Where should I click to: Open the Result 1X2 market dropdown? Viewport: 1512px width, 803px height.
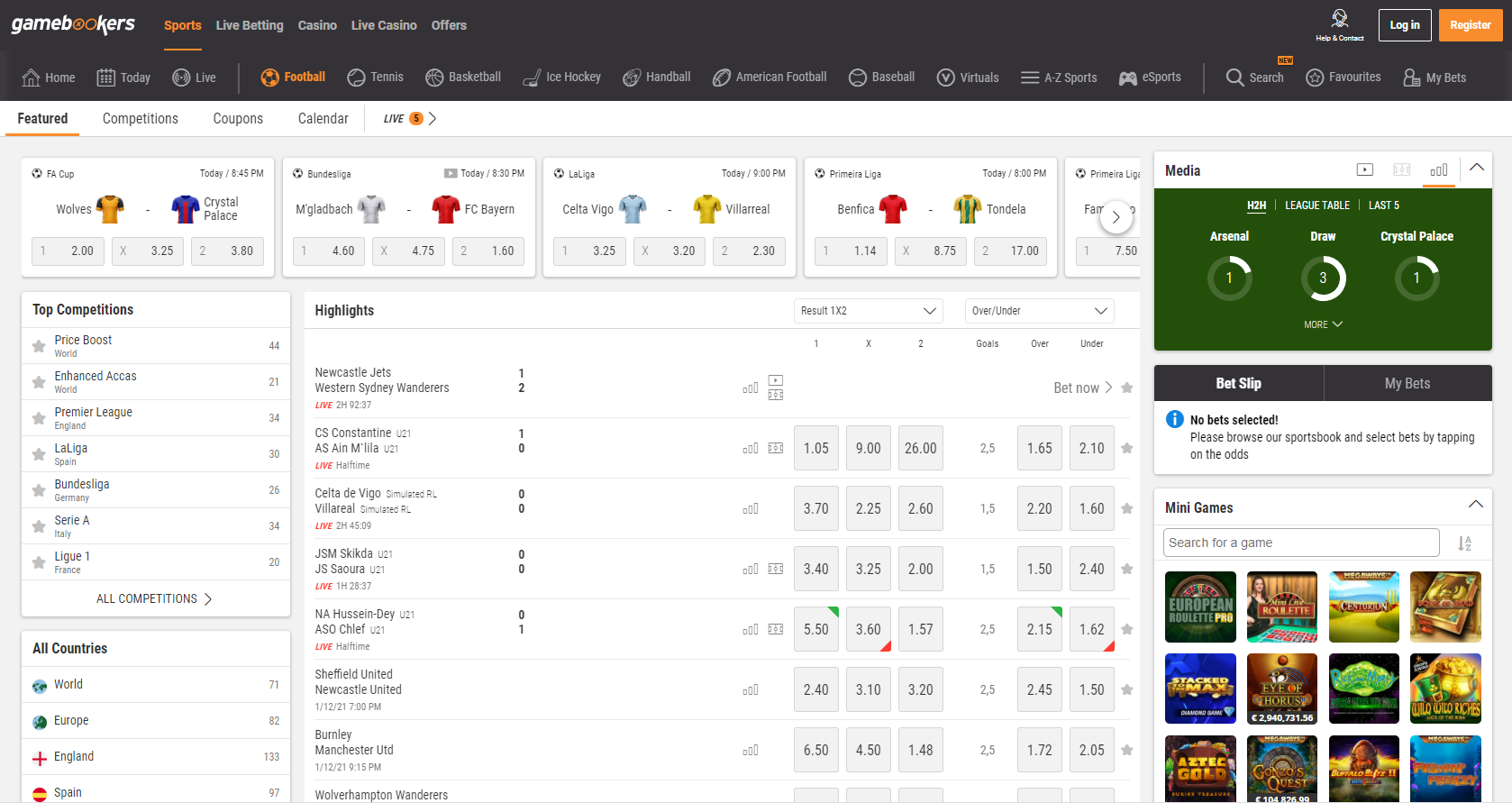(x=869, y=311)
